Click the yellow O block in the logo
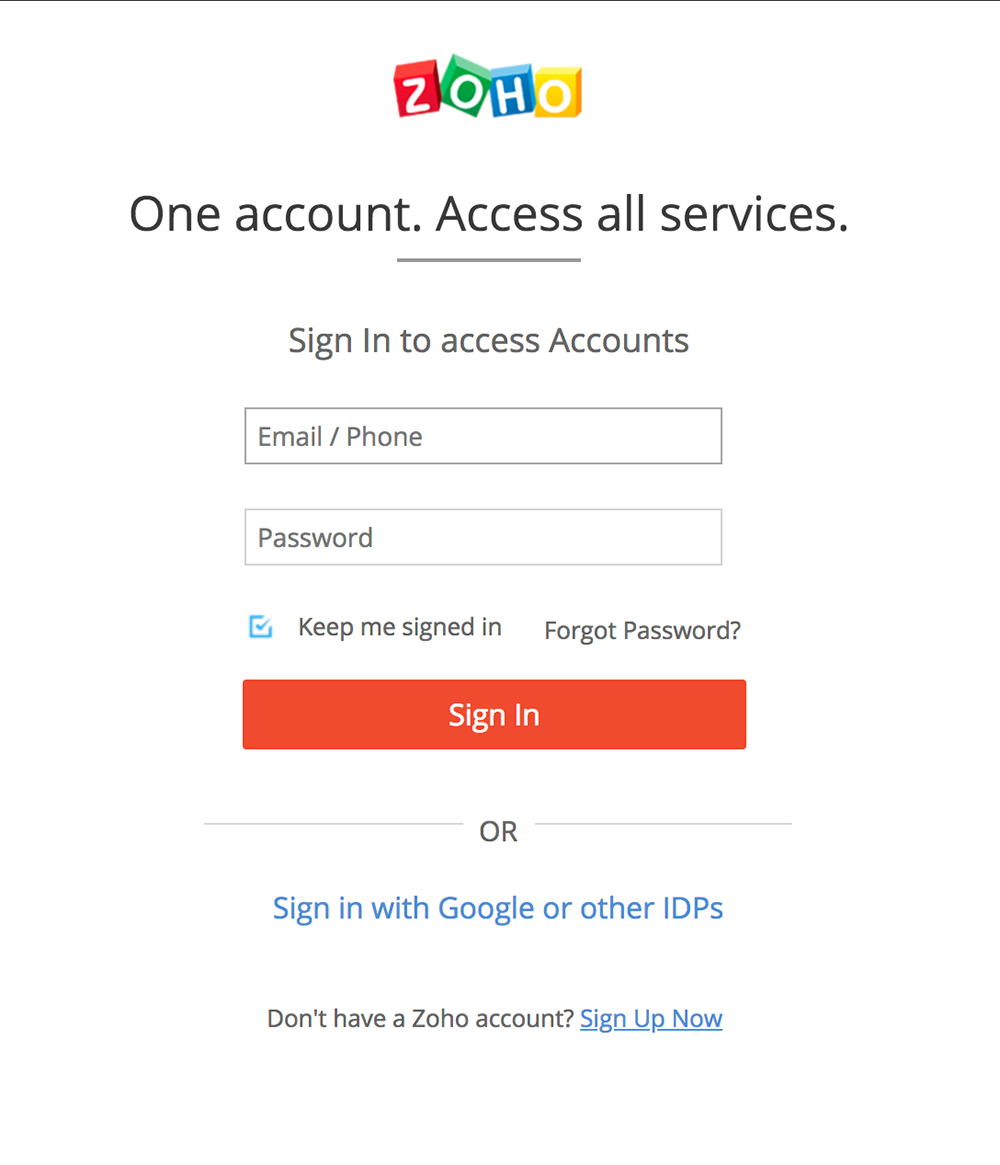1000x1165 pixels. (555, 90)
